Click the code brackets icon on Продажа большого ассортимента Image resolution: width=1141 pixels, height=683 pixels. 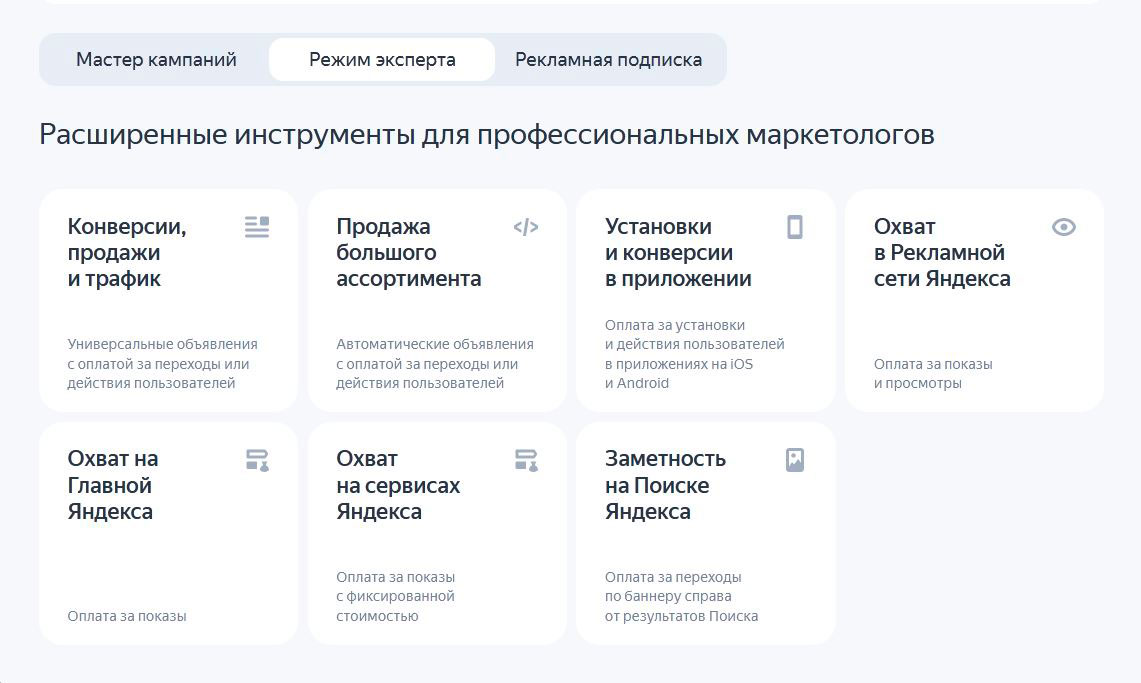coord(525,227)
